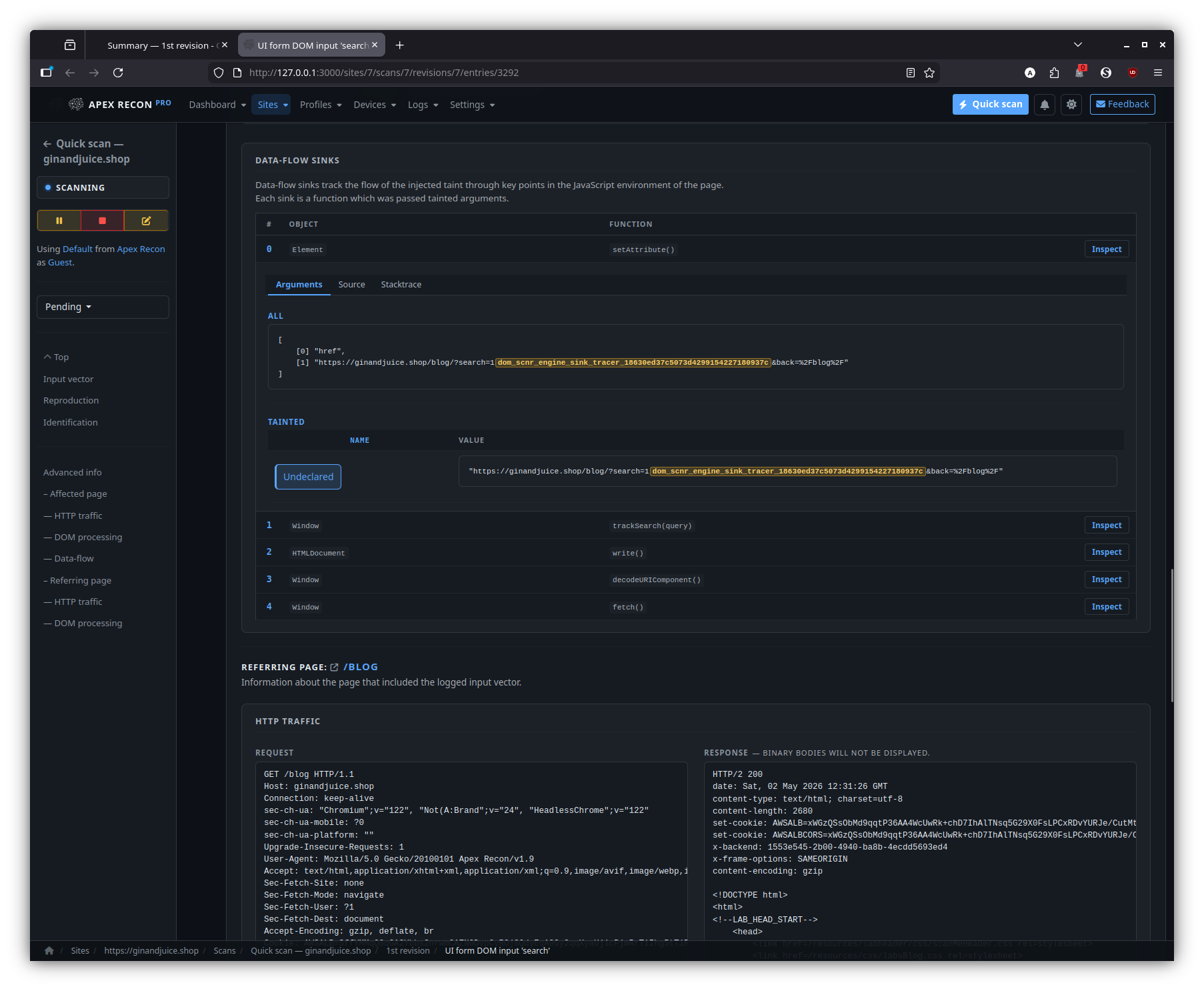Screen dimensions: 1204x991
Task: Bookmark this page with star
Action: click(929, 73)
